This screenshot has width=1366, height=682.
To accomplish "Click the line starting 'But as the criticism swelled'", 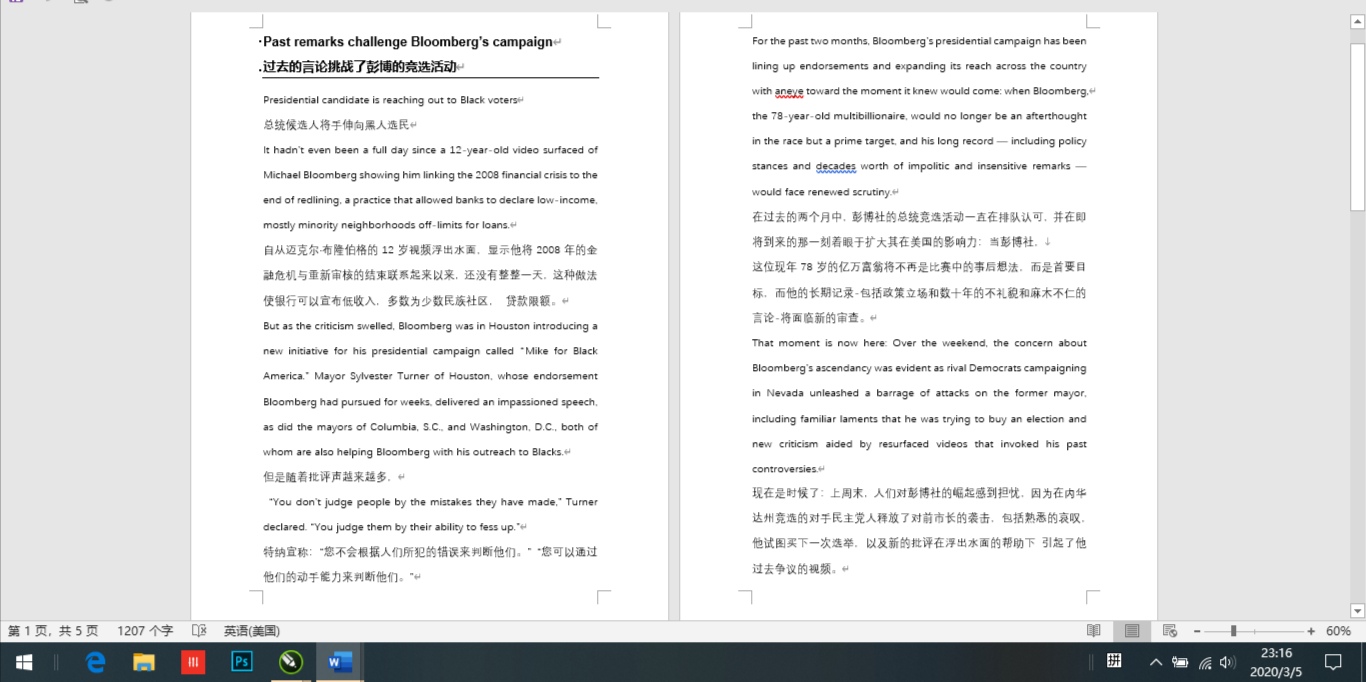I will [x=430, y=326].
